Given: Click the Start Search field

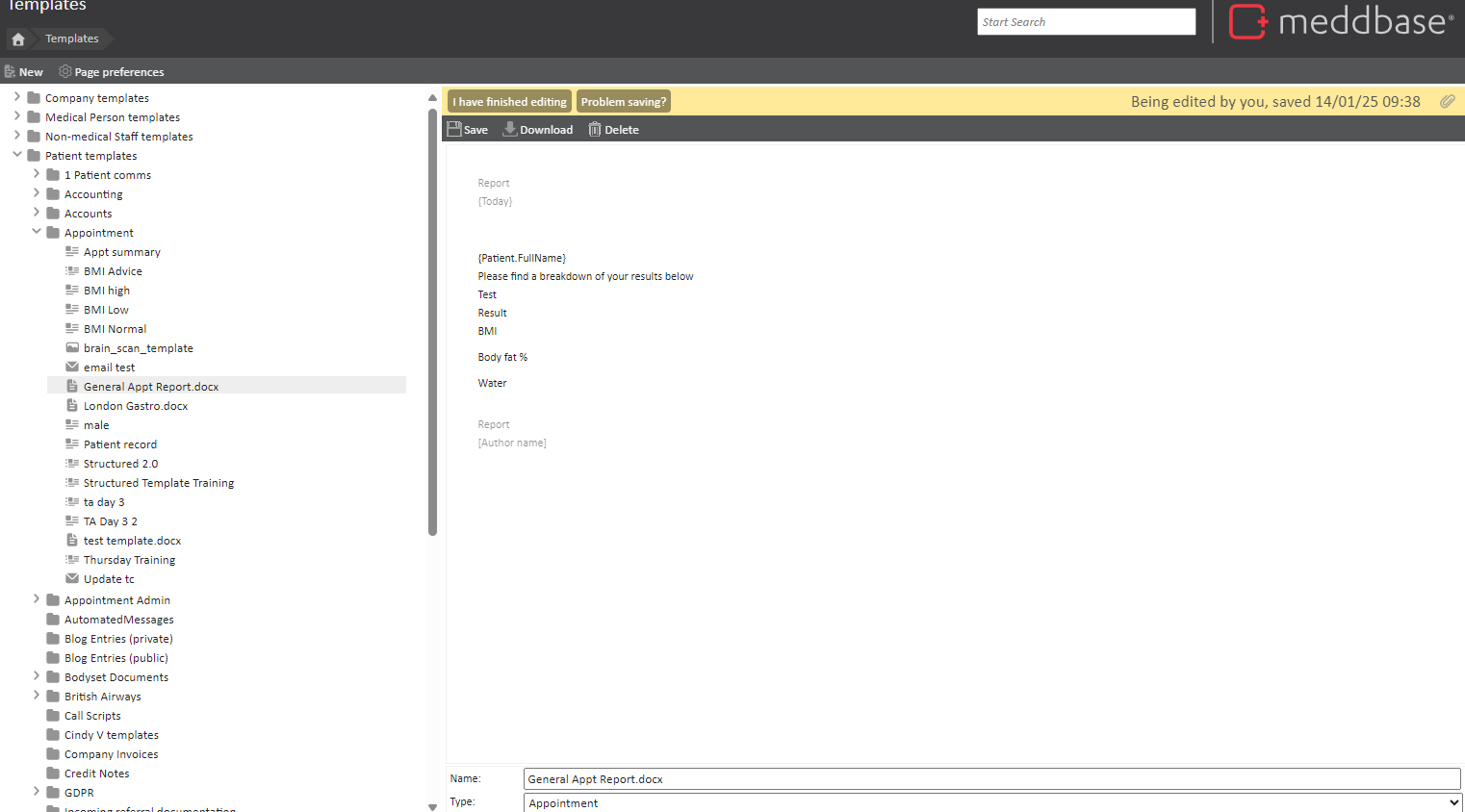Looking at the screenshot, I should click(1086, 22).
